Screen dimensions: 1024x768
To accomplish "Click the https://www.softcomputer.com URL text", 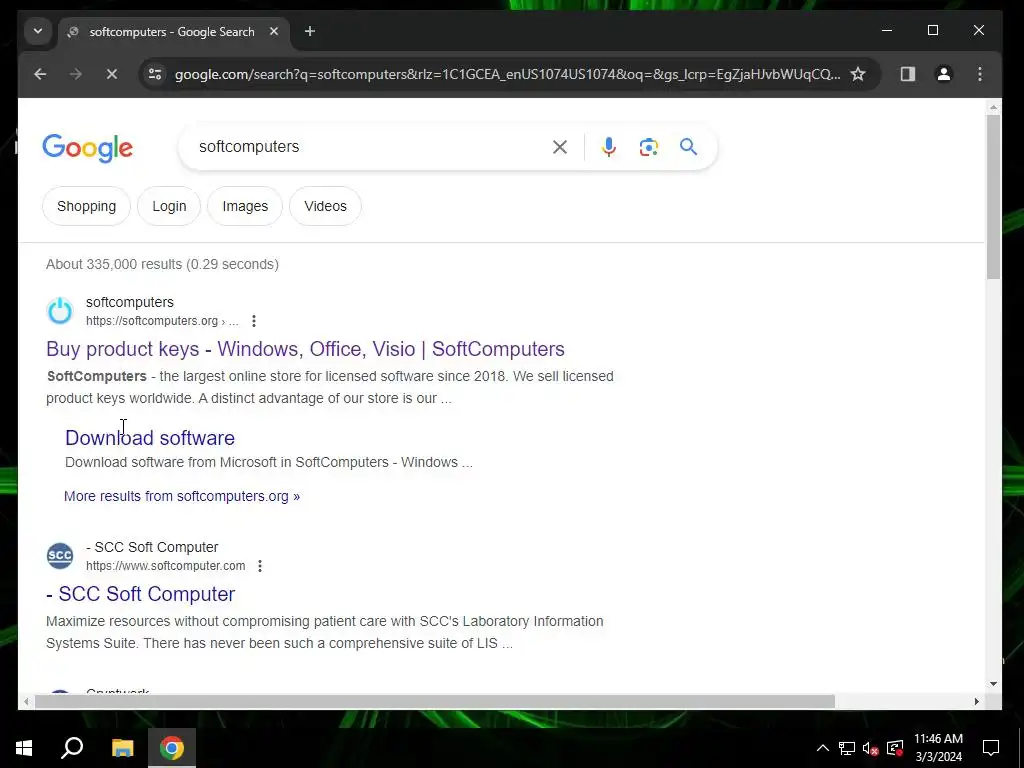I will pos(166,566).
